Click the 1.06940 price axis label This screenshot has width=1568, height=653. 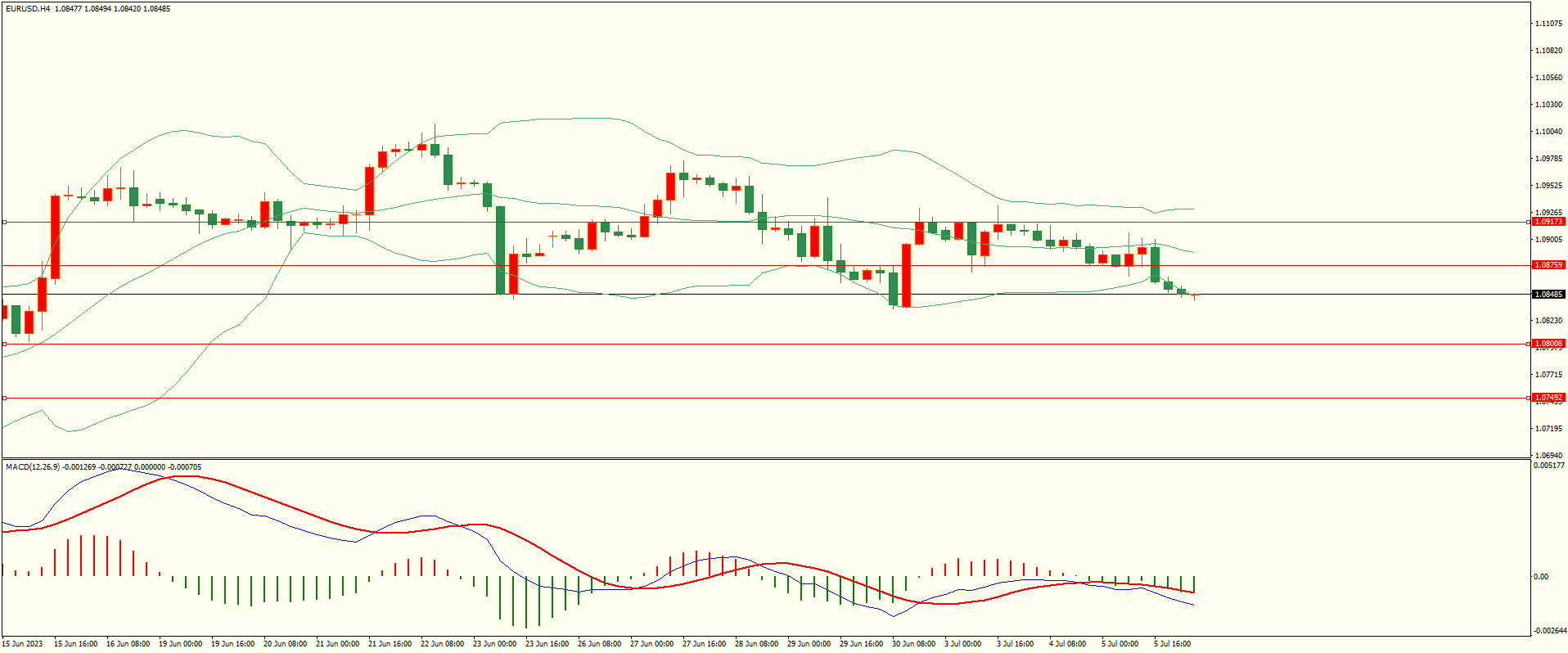1548,456
